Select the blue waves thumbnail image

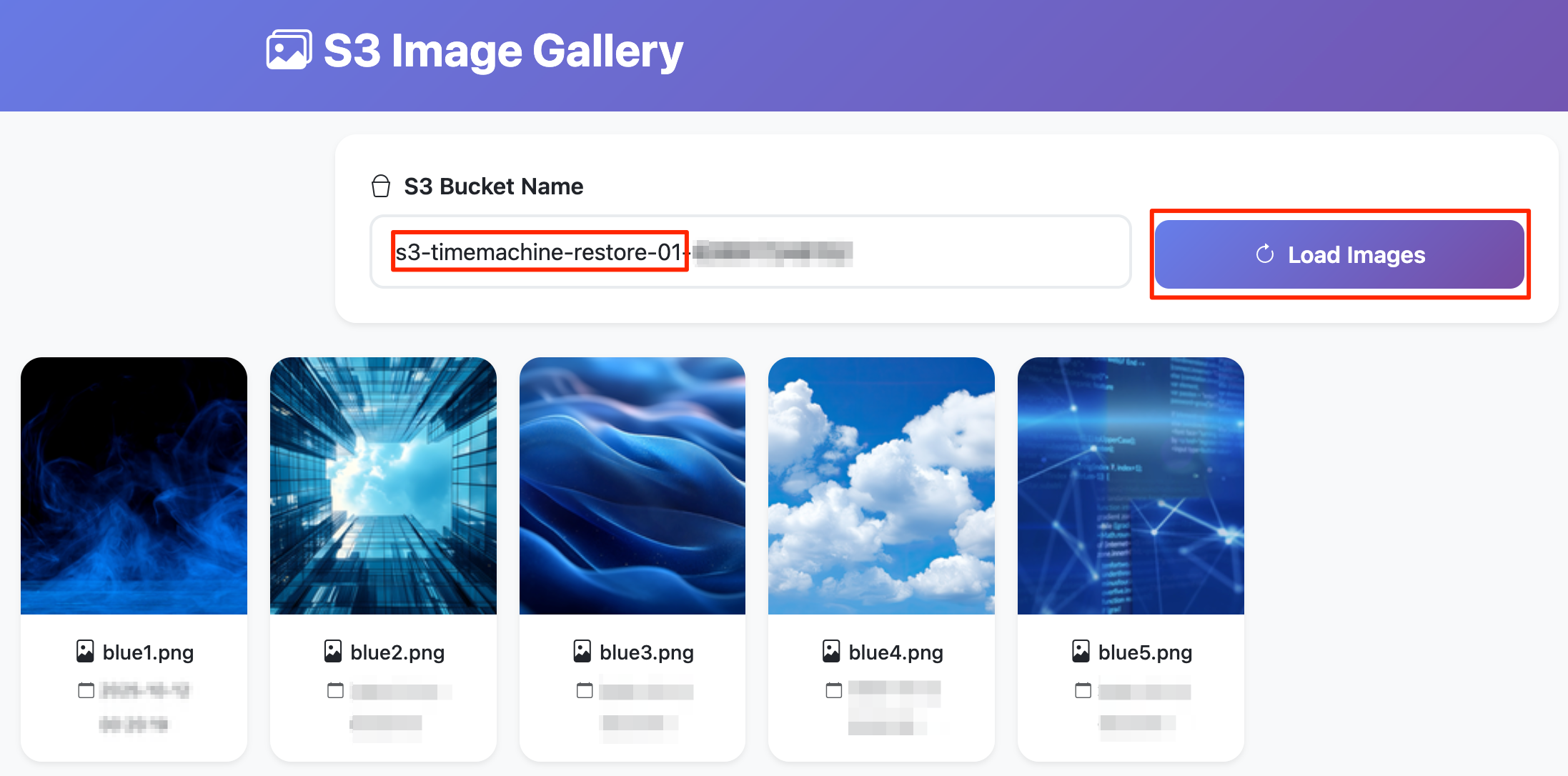[632, 486]
